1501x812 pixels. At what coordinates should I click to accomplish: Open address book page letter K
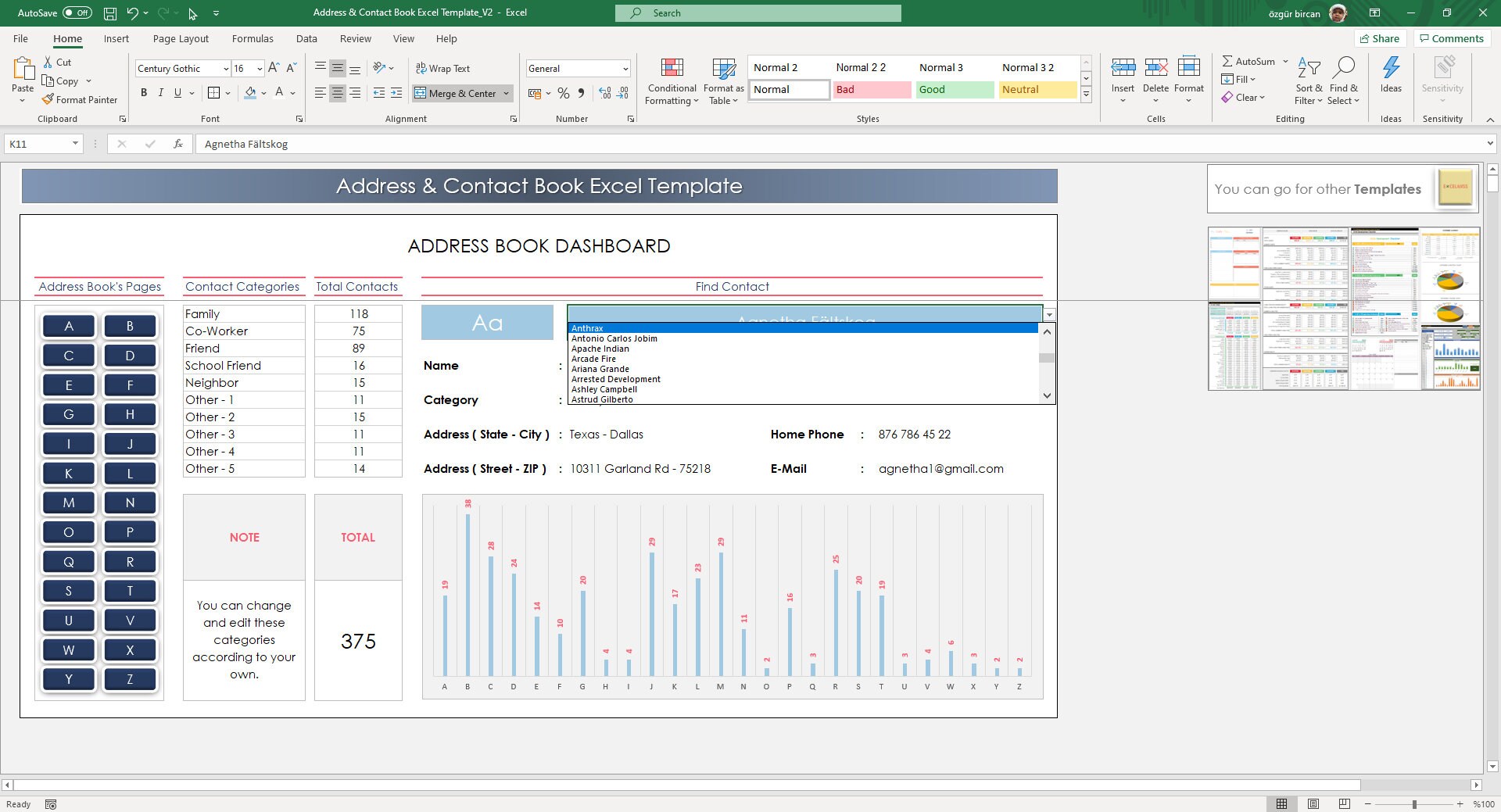click(x=69, y=473)
